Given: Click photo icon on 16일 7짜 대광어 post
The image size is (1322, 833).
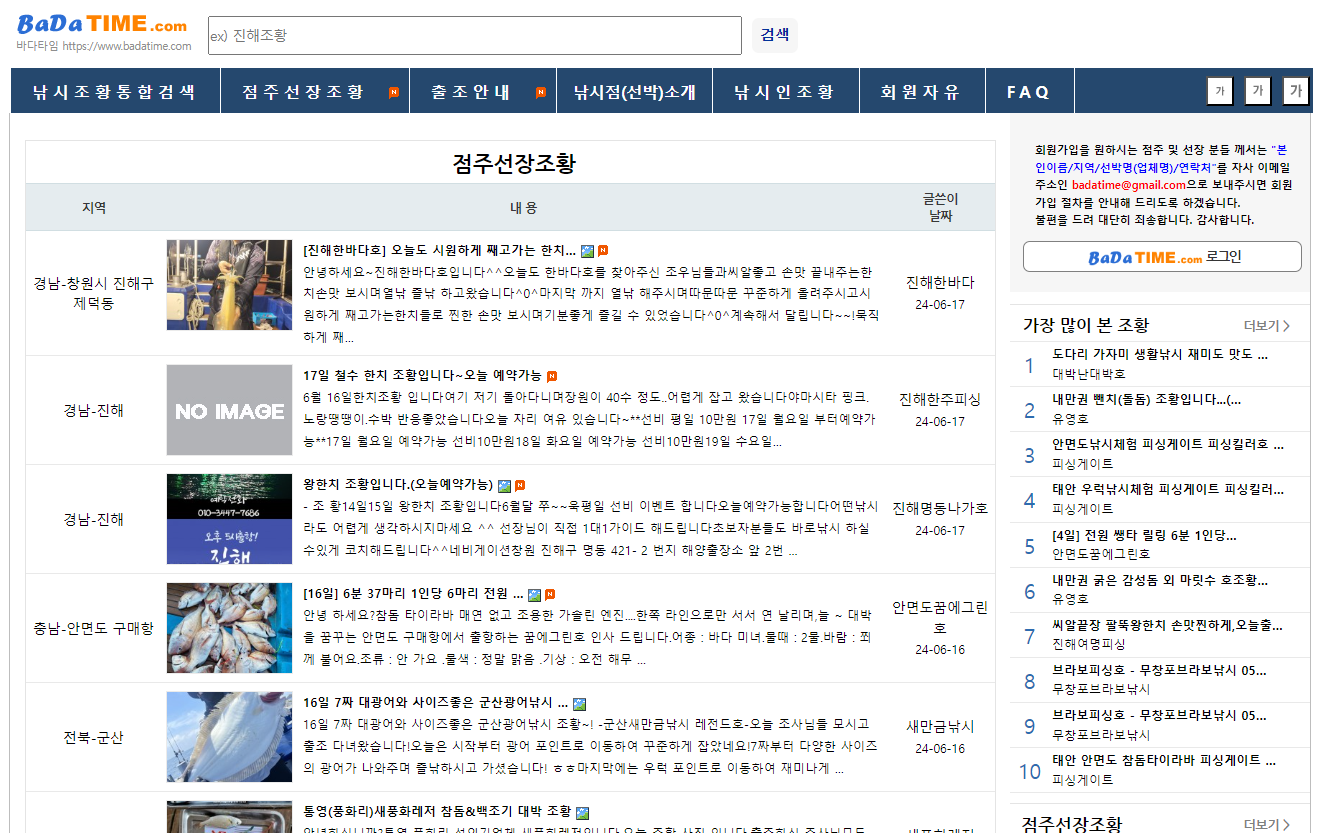Looking at the screenshot, I should 579,704.
